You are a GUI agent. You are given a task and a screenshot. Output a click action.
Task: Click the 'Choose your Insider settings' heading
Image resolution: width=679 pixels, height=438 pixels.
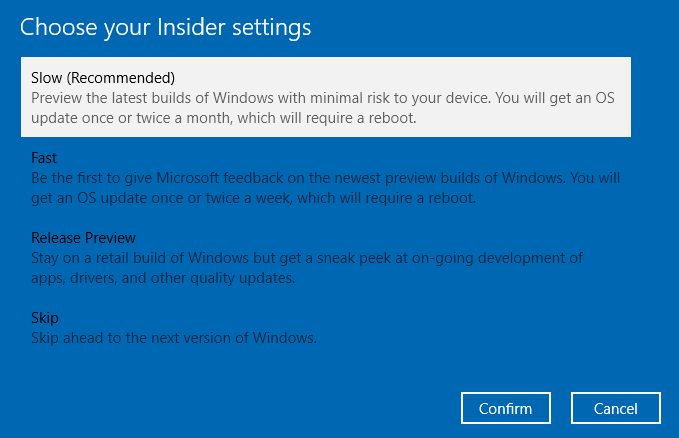(x=165, y=27)
